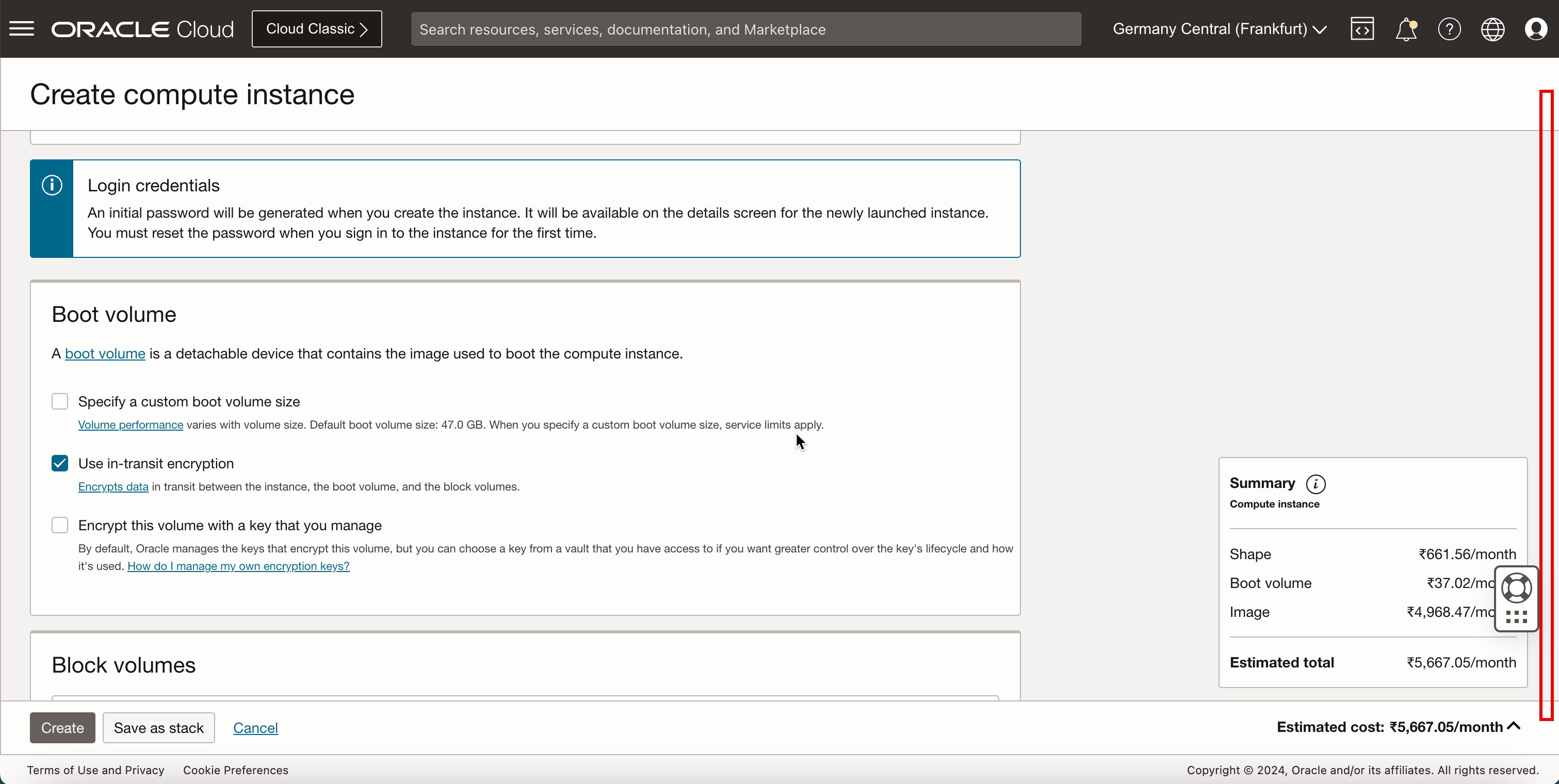The height and width of the screenshot is (784, 1559).
Task: Expand the Cloud Classic menu dropdown
Action: click(x=316, y=29)
